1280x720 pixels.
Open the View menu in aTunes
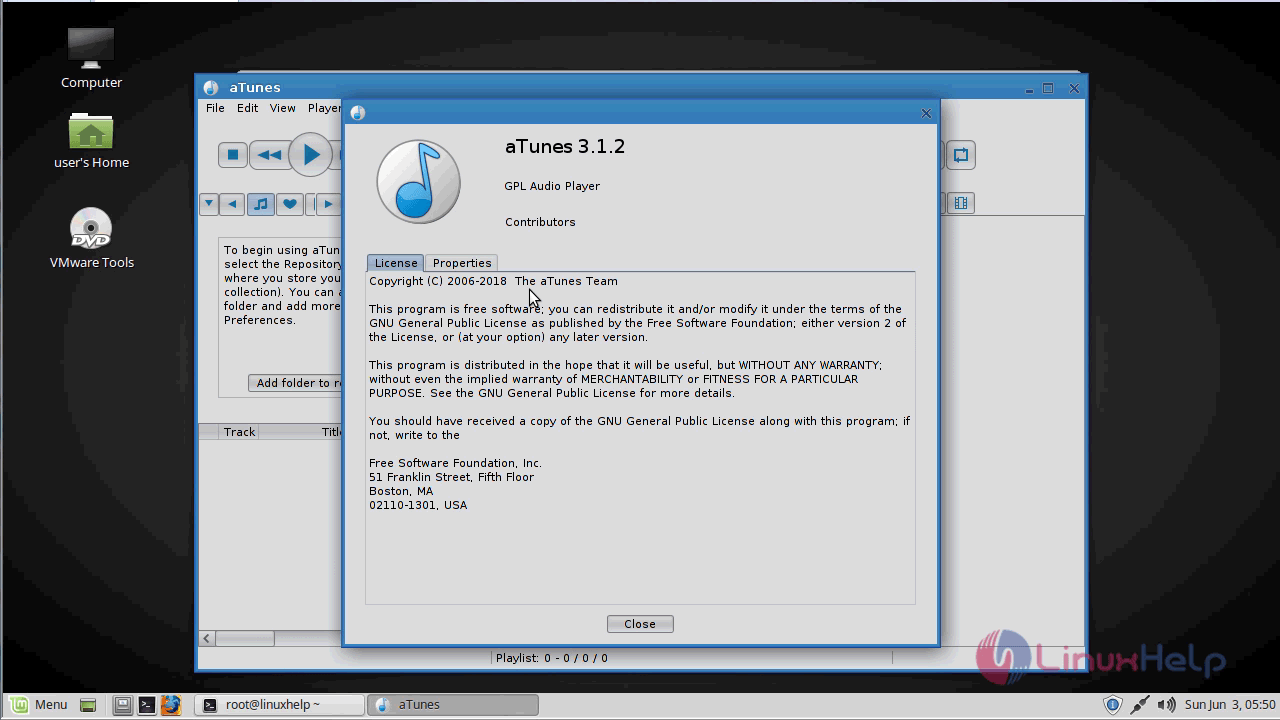(x=282, y=108)
